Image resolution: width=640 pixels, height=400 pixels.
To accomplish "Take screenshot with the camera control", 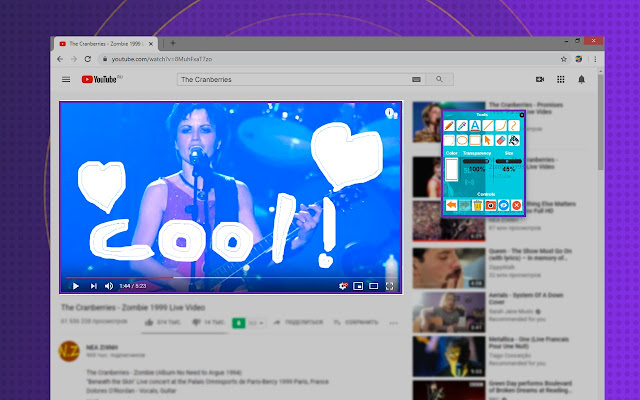I will point(491,205).
